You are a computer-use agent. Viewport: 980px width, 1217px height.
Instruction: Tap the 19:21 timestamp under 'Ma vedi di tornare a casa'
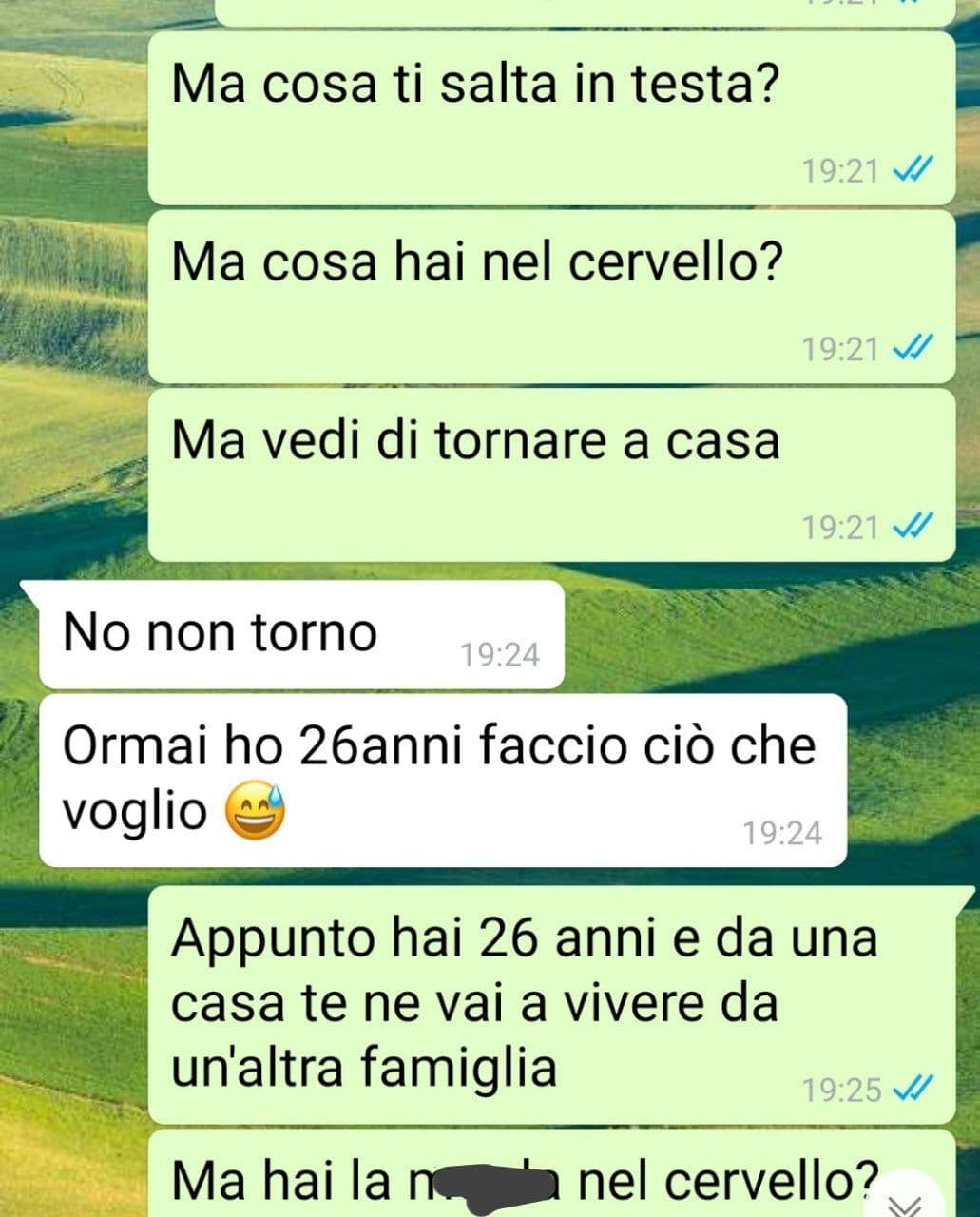pos(840,526)
